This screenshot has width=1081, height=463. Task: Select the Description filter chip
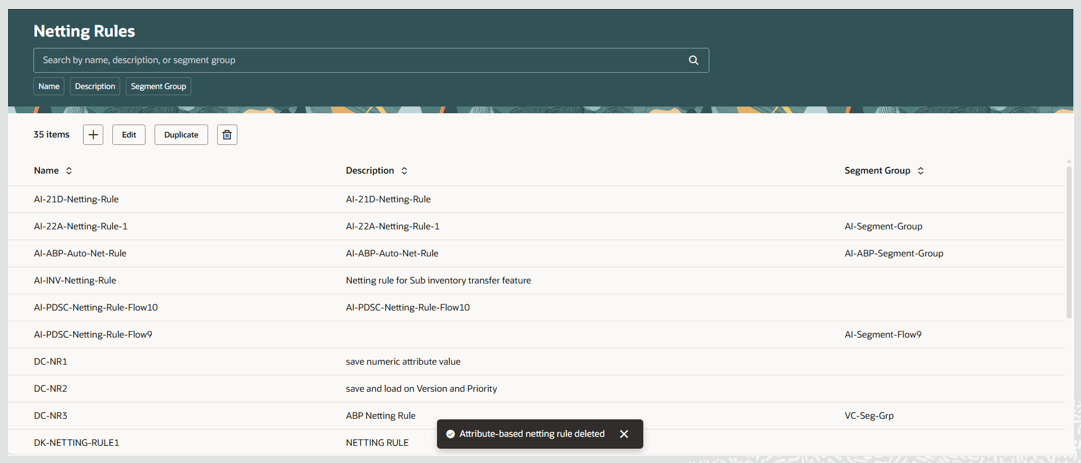pos(95,86)
